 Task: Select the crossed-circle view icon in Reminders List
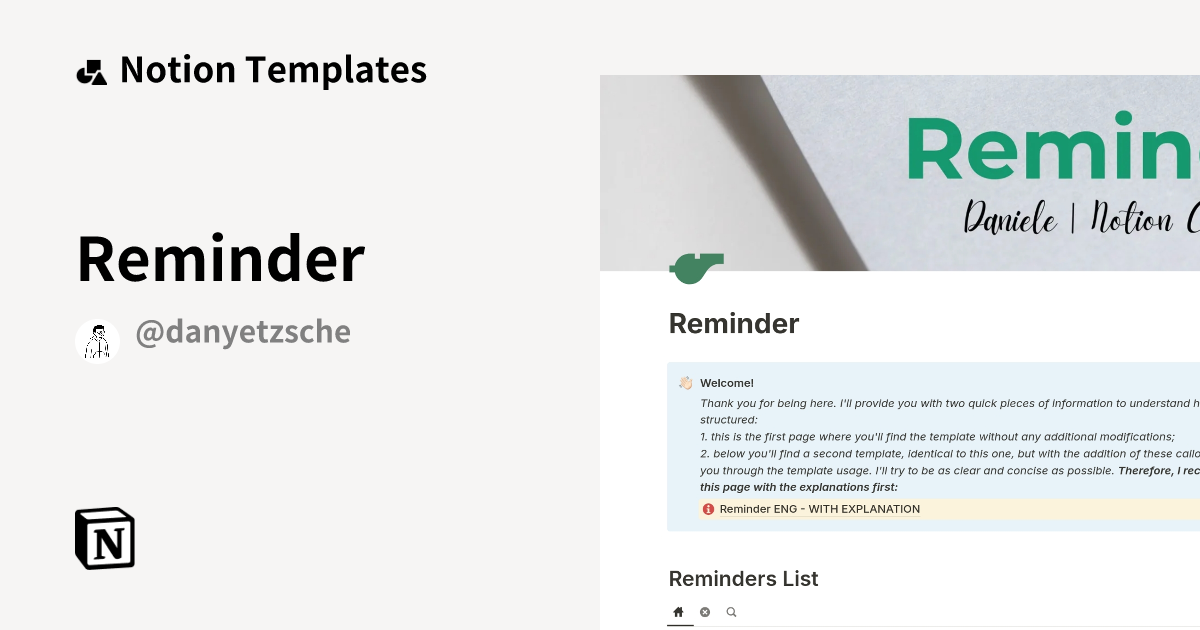coord(705,611)
